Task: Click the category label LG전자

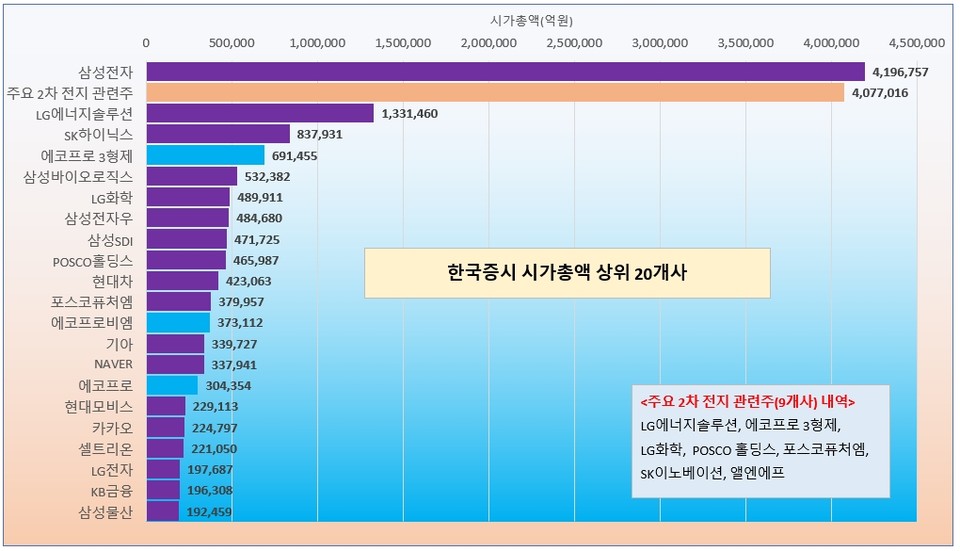Action: click(112, 470)
